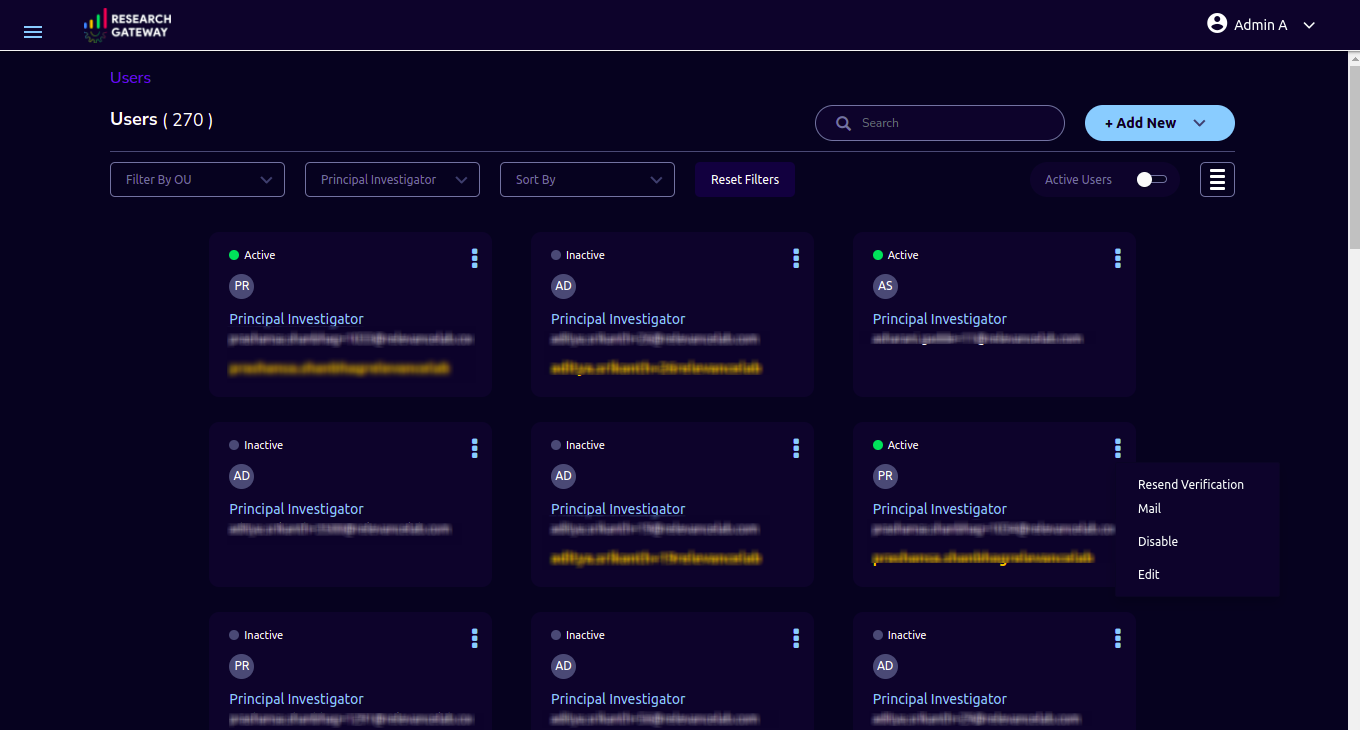Open the Filter By OU dropdown
Image resolution: width=1360 pixels, height=730 pixels.
197,180
